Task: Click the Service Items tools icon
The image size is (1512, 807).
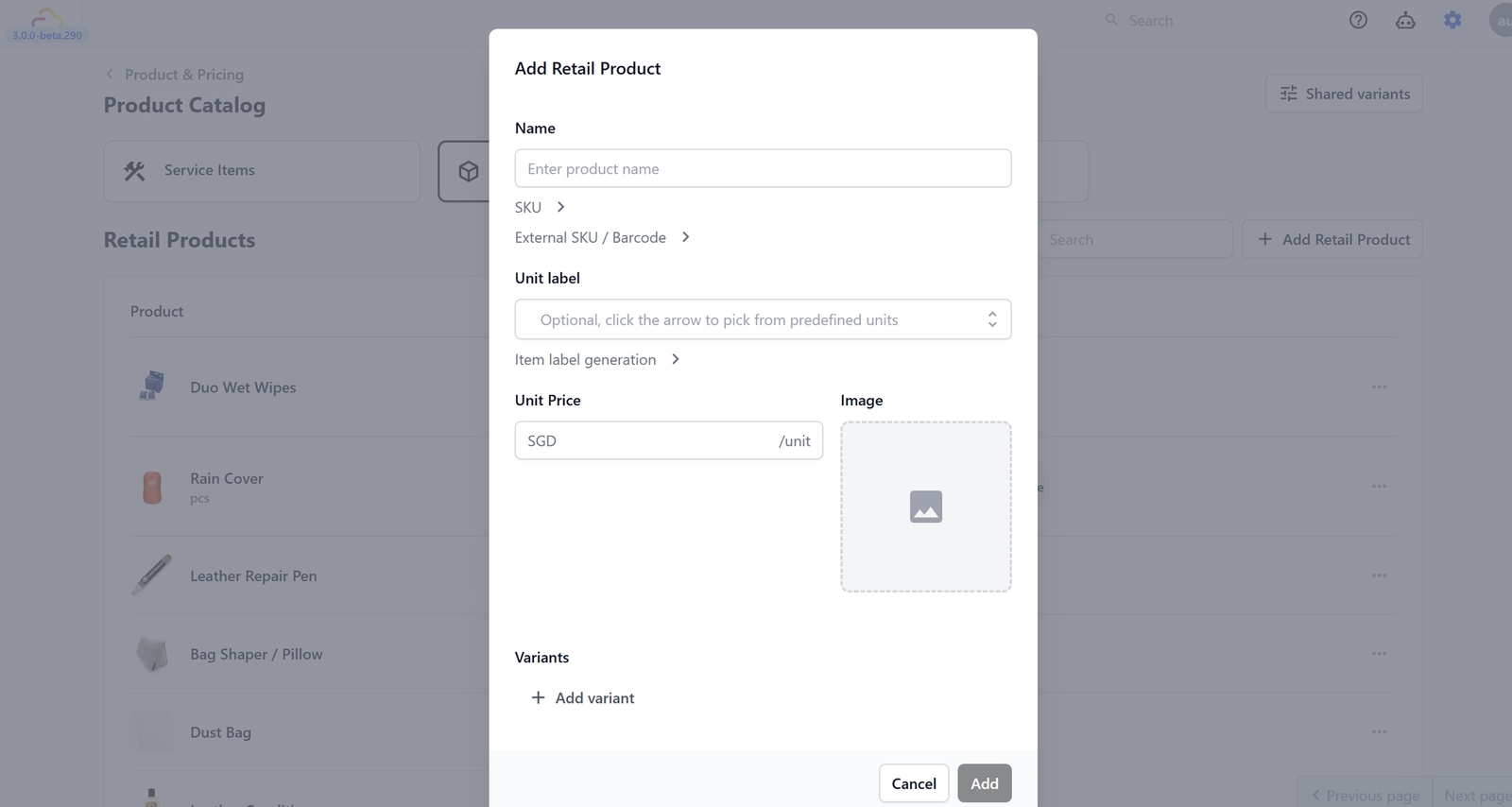Action: pyautogui.click(x=135, y=170)
